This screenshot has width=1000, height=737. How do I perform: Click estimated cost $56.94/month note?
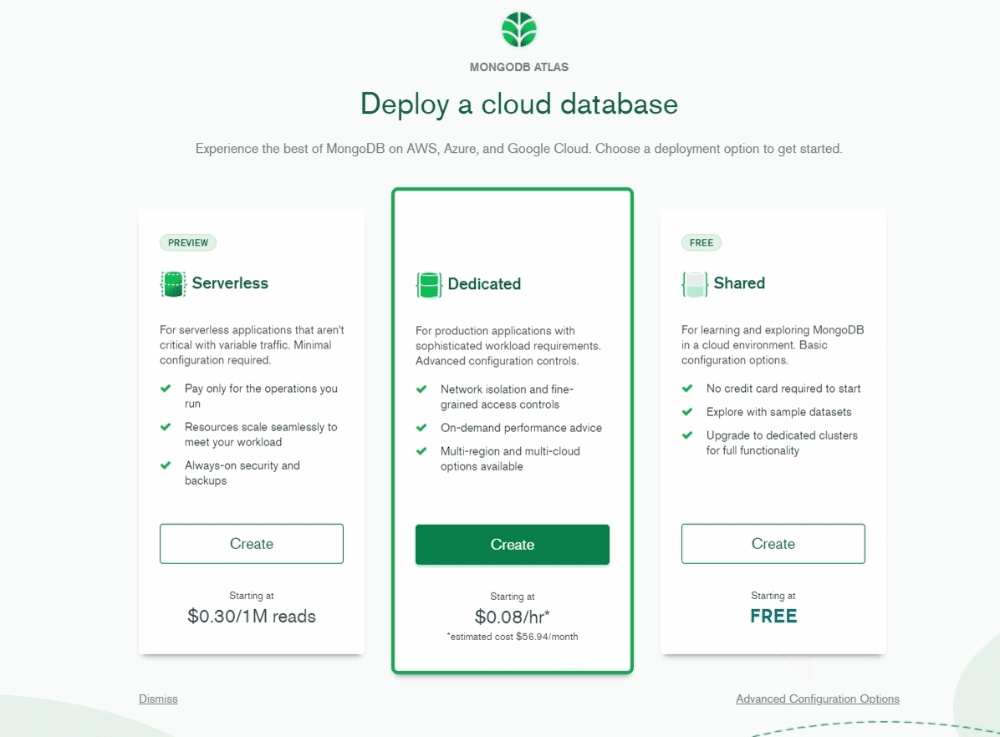coord(512,636)
